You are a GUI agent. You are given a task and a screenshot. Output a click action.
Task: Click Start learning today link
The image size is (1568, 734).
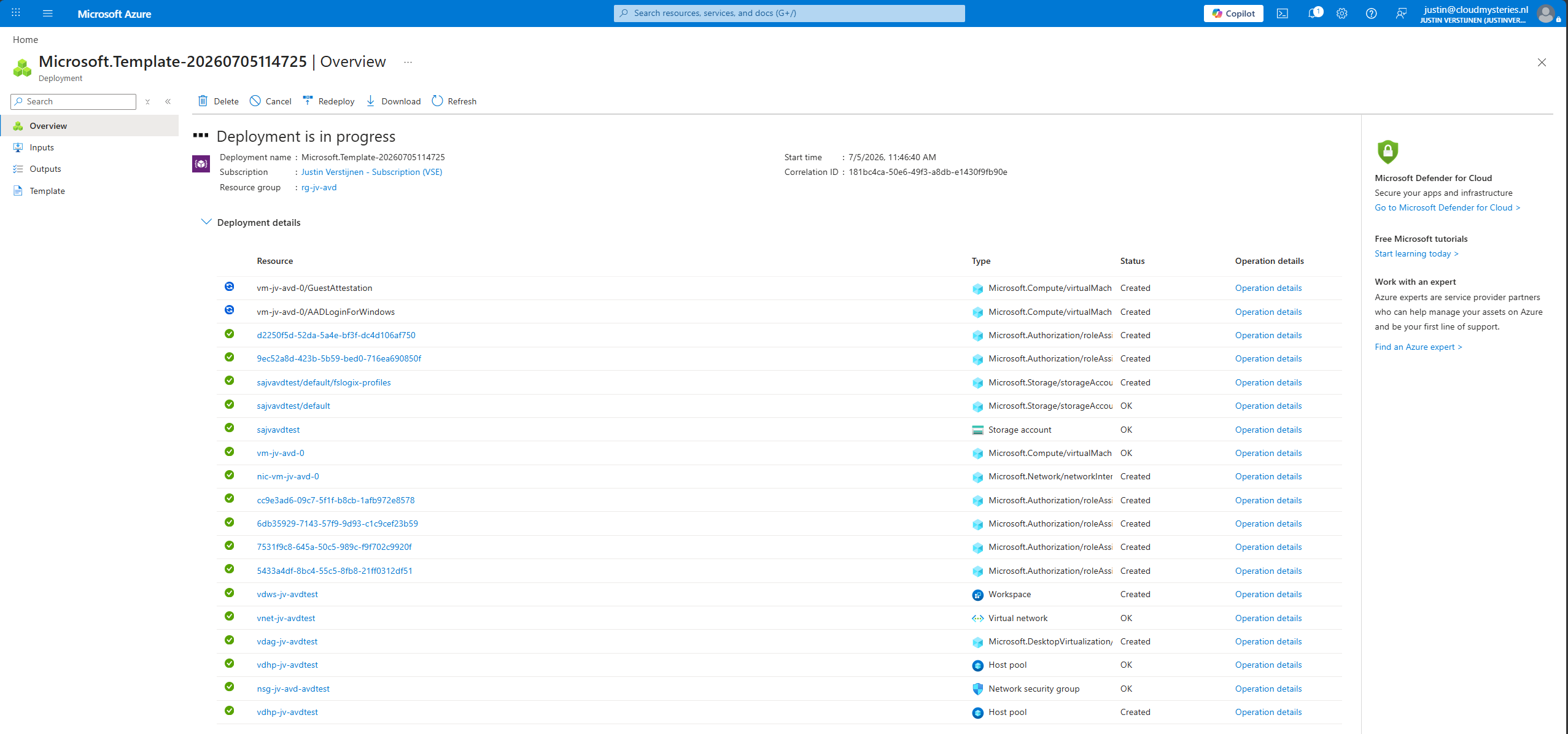coord(1416,253)
